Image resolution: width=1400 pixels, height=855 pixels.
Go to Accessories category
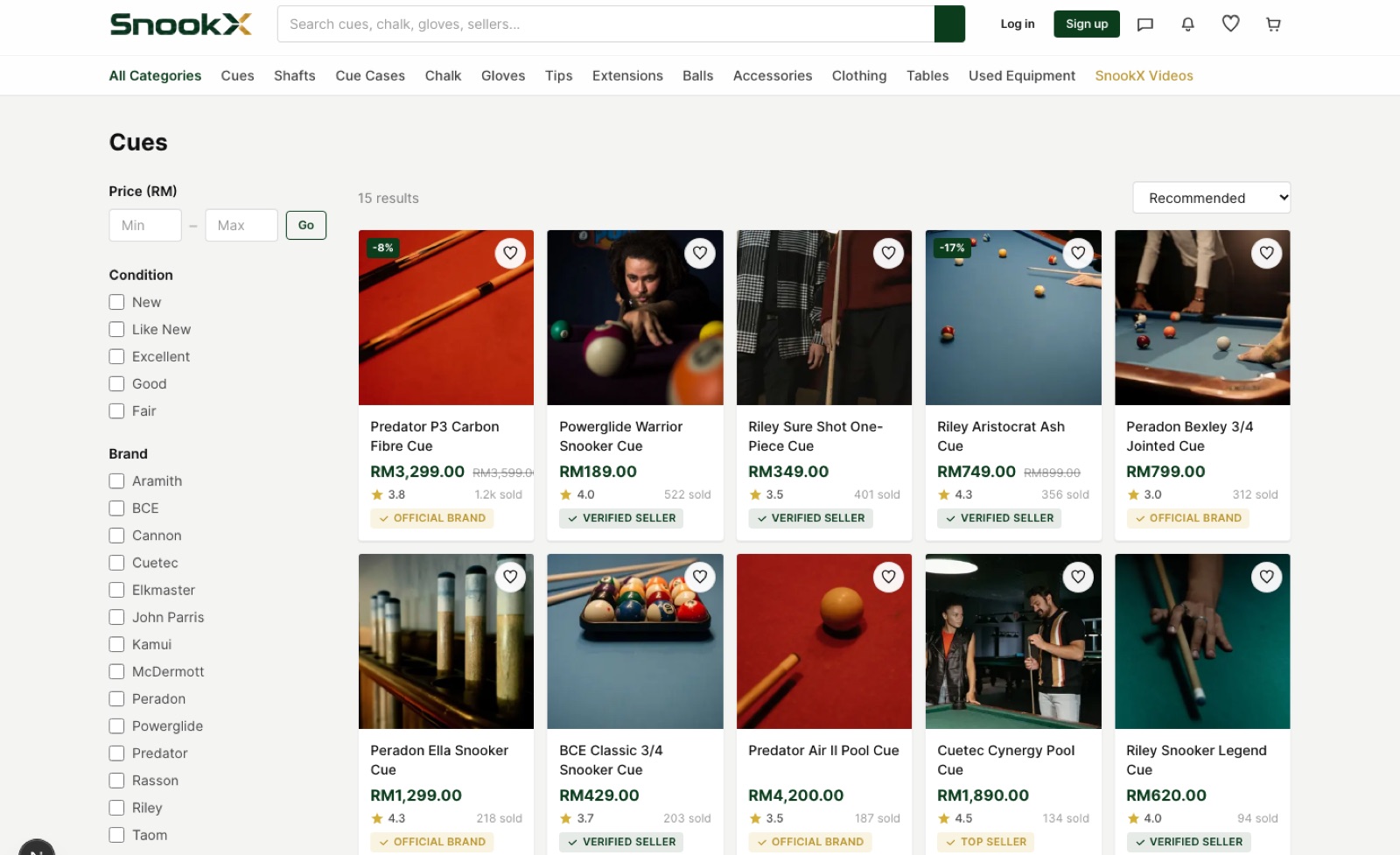[773, 75]
